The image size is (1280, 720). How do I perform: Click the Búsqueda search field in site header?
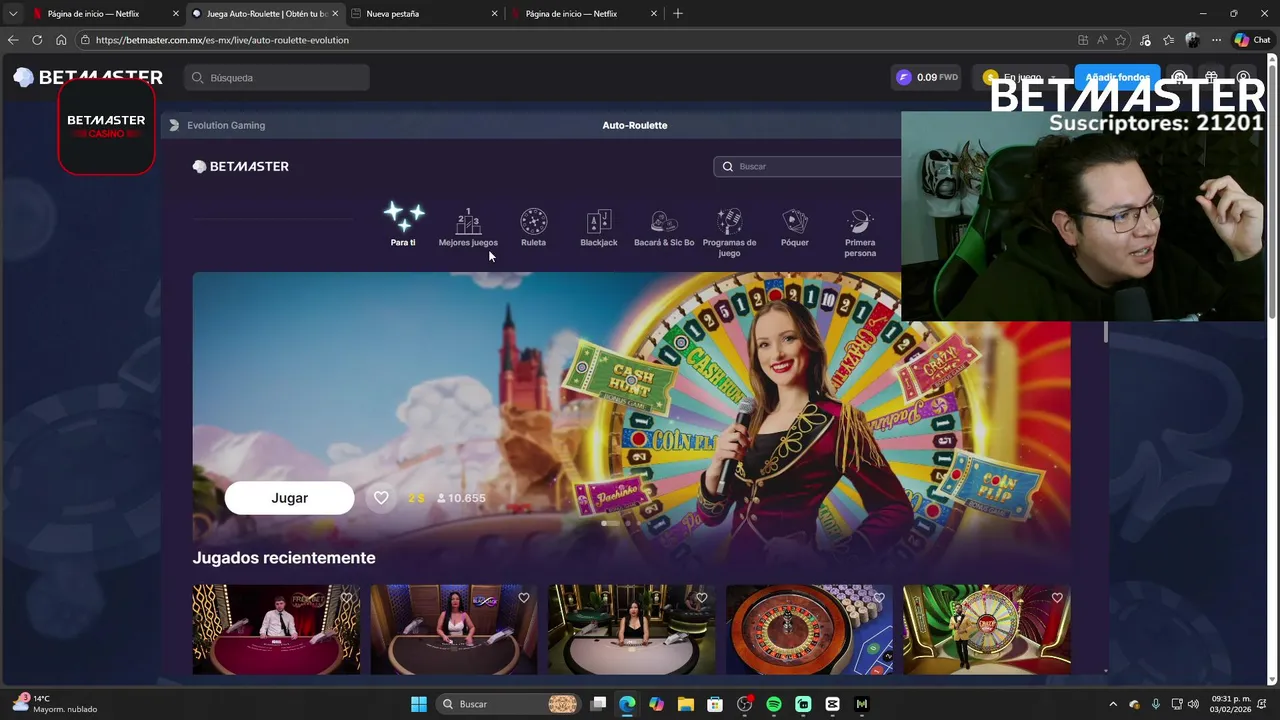tap(277, 77)
